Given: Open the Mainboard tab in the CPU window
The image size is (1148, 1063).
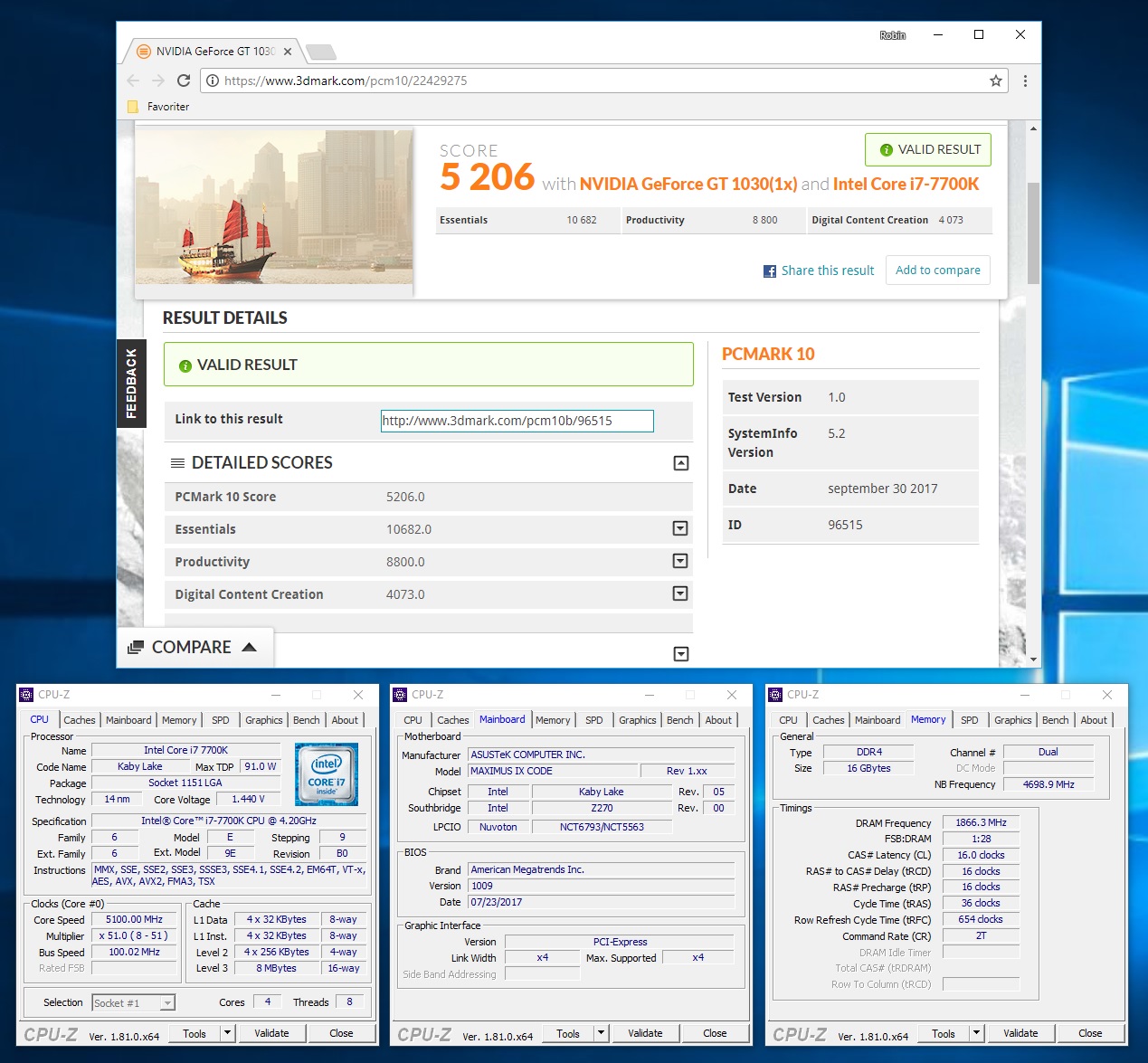Looking at the screenshot, I should click(128, 720).
